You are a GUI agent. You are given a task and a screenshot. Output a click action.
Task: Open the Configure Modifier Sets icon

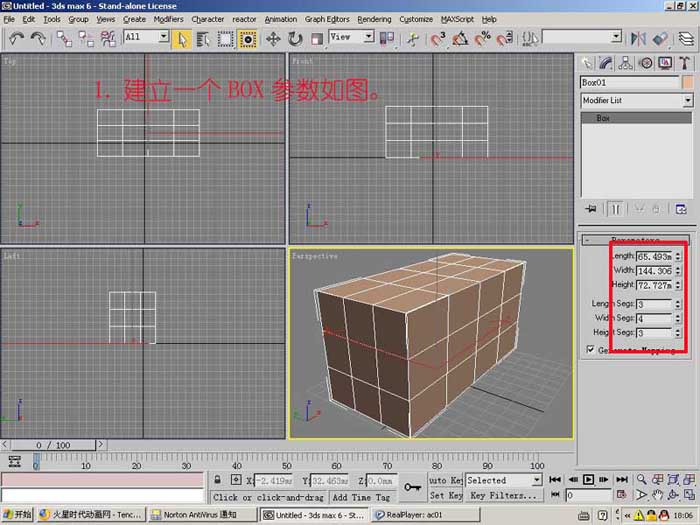[x=681, y=209]
